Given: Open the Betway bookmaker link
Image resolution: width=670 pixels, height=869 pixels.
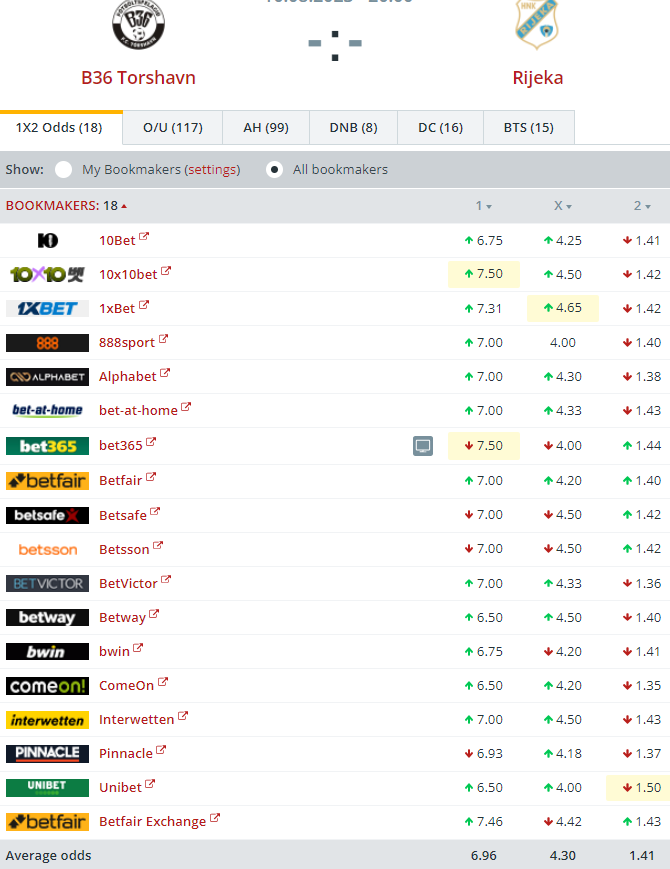Looking at the screenshot, I should 122,617.
